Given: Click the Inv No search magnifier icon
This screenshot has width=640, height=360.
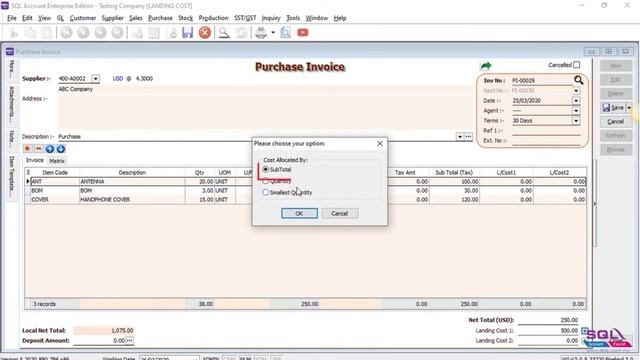Looking at the screenshot, I should pos(579,80).
